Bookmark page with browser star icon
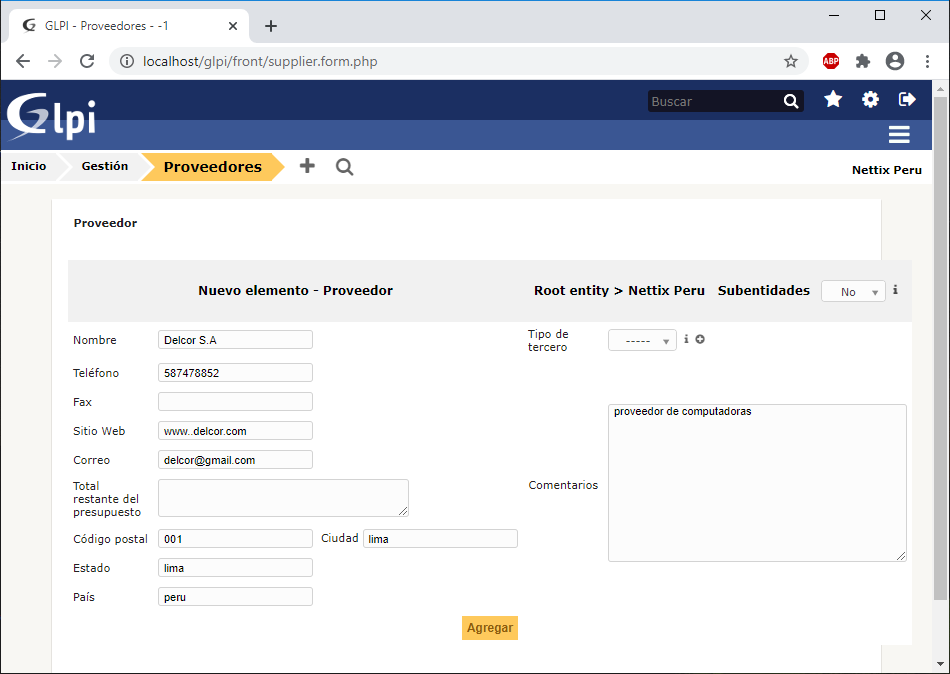Image resolution: width=950 pixels, height=674 pixels. click(x=791, y=61)
